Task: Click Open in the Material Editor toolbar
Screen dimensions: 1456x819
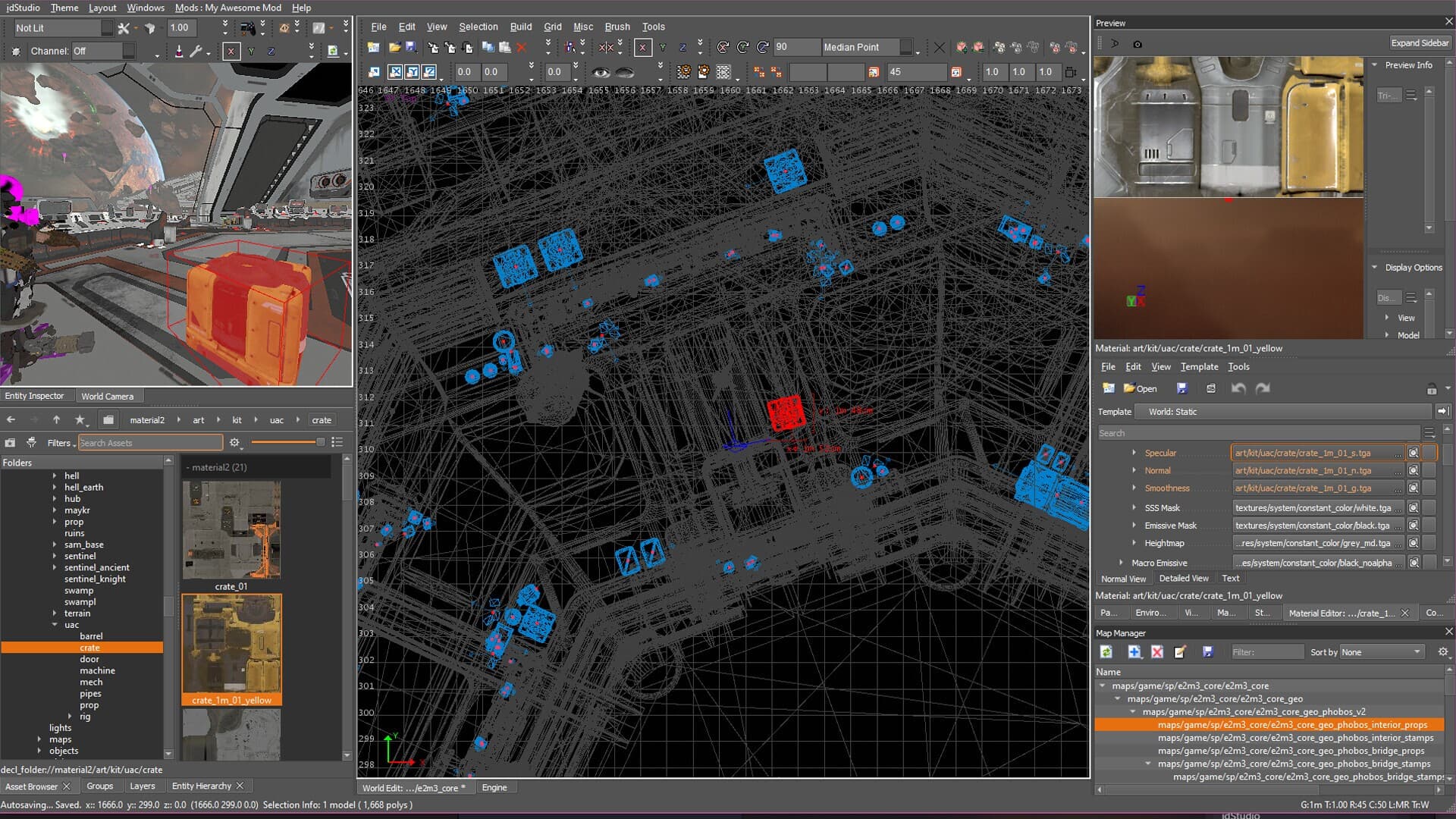Action: 1140,388
